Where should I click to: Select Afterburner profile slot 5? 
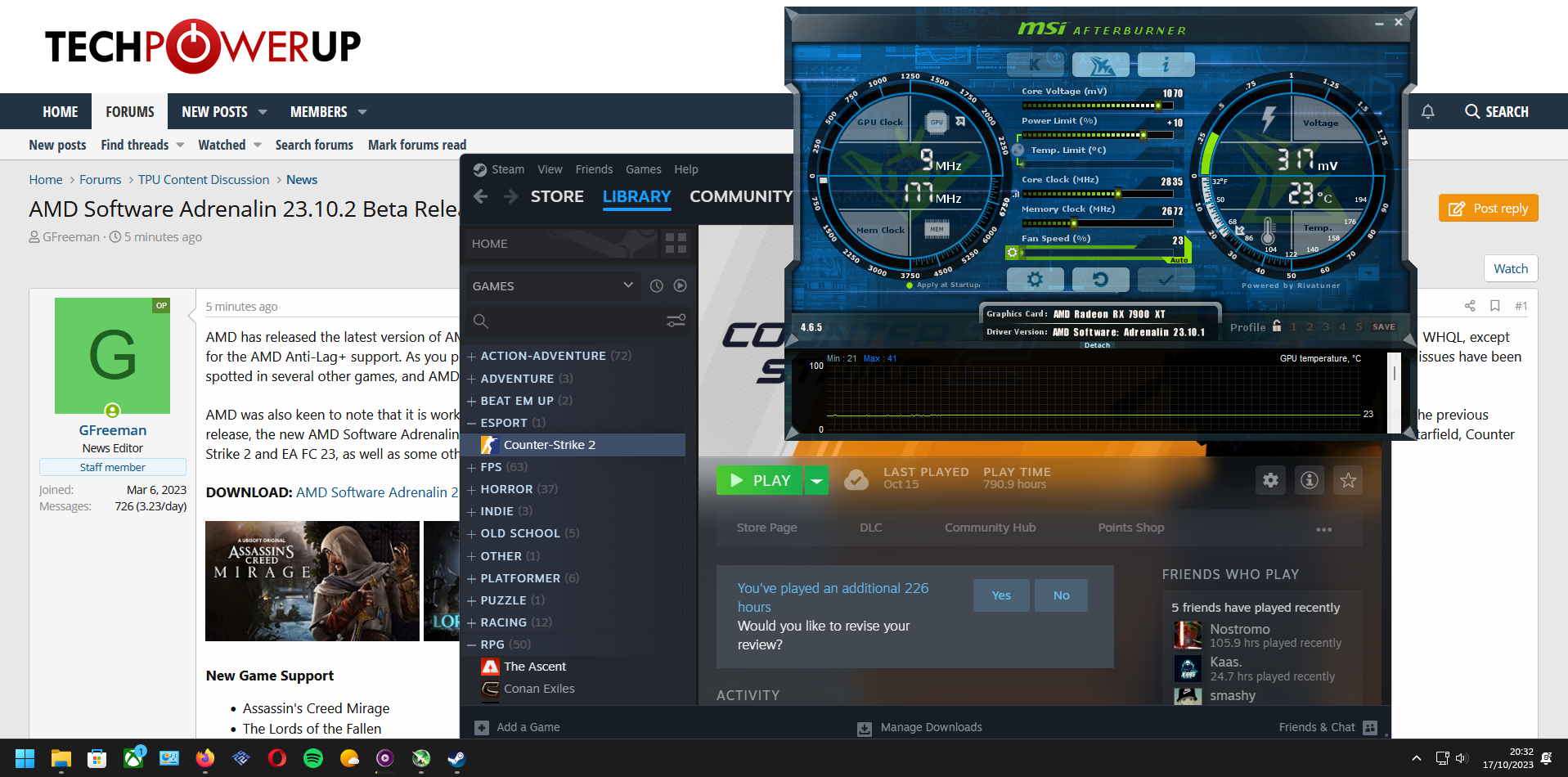pos(1359,326)
